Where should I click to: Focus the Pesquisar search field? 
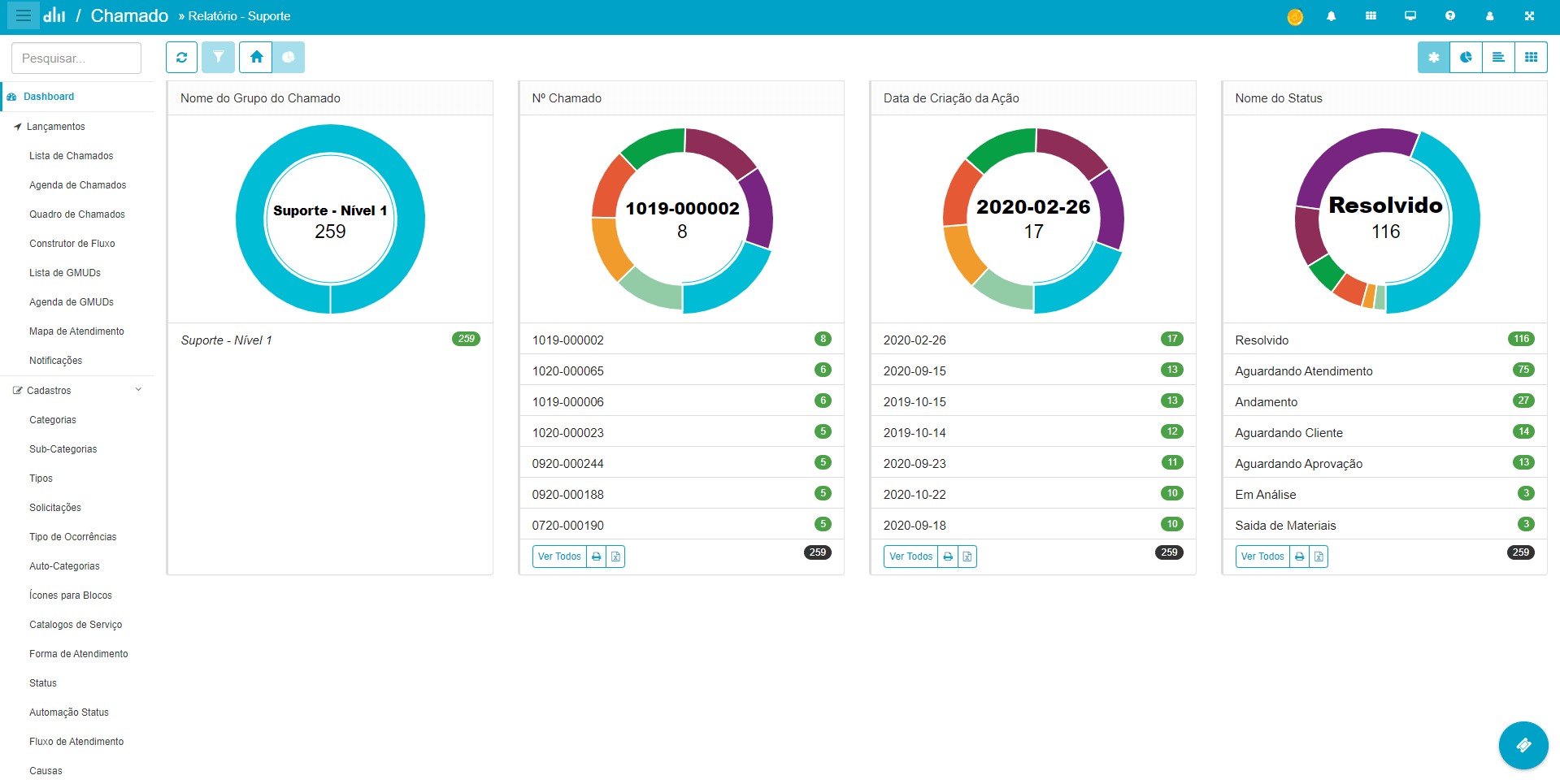click(x=76, y=58)
